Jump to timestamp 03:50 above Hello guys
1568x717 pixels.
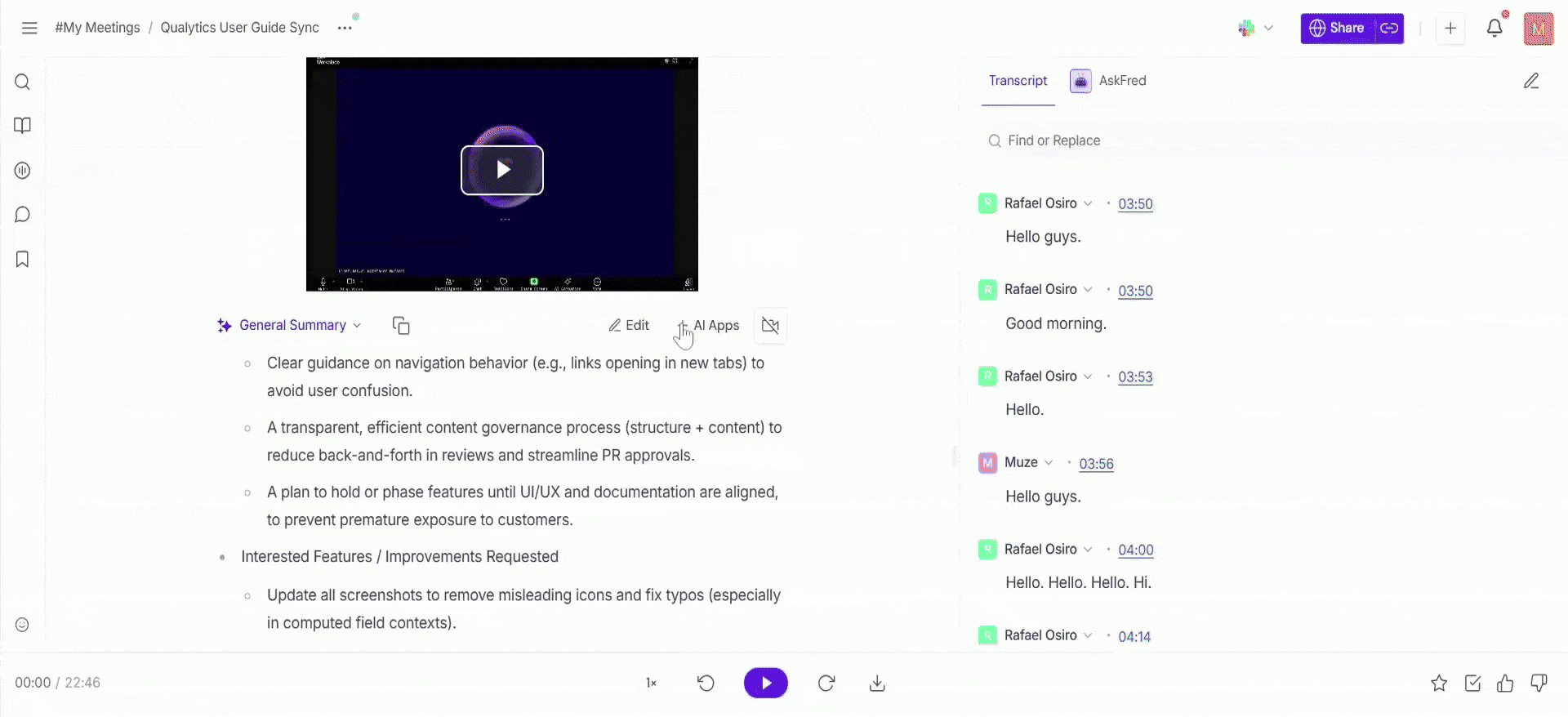coord(1135,204)
